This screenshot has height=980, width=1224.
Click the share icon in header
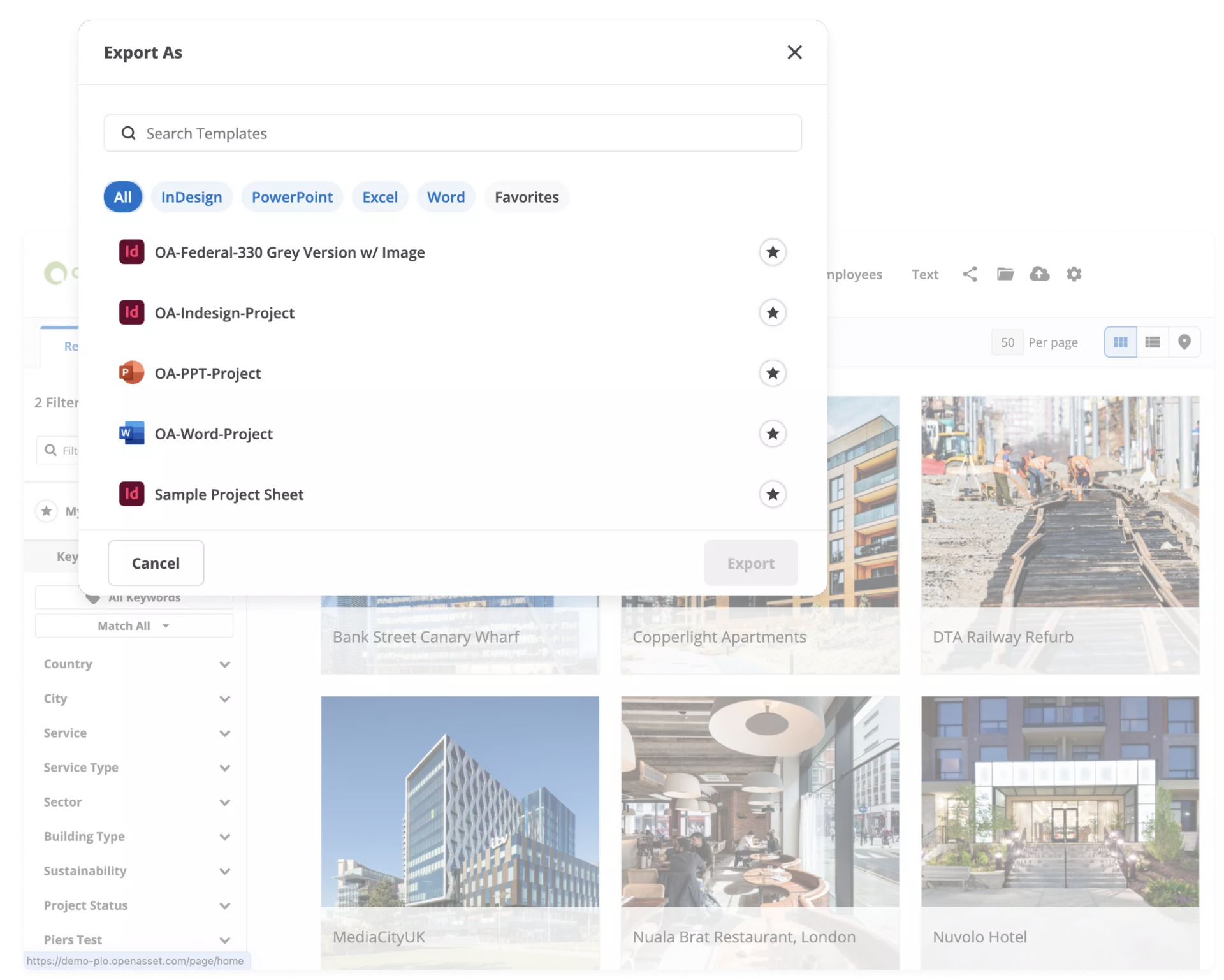[x=970, y=274]
